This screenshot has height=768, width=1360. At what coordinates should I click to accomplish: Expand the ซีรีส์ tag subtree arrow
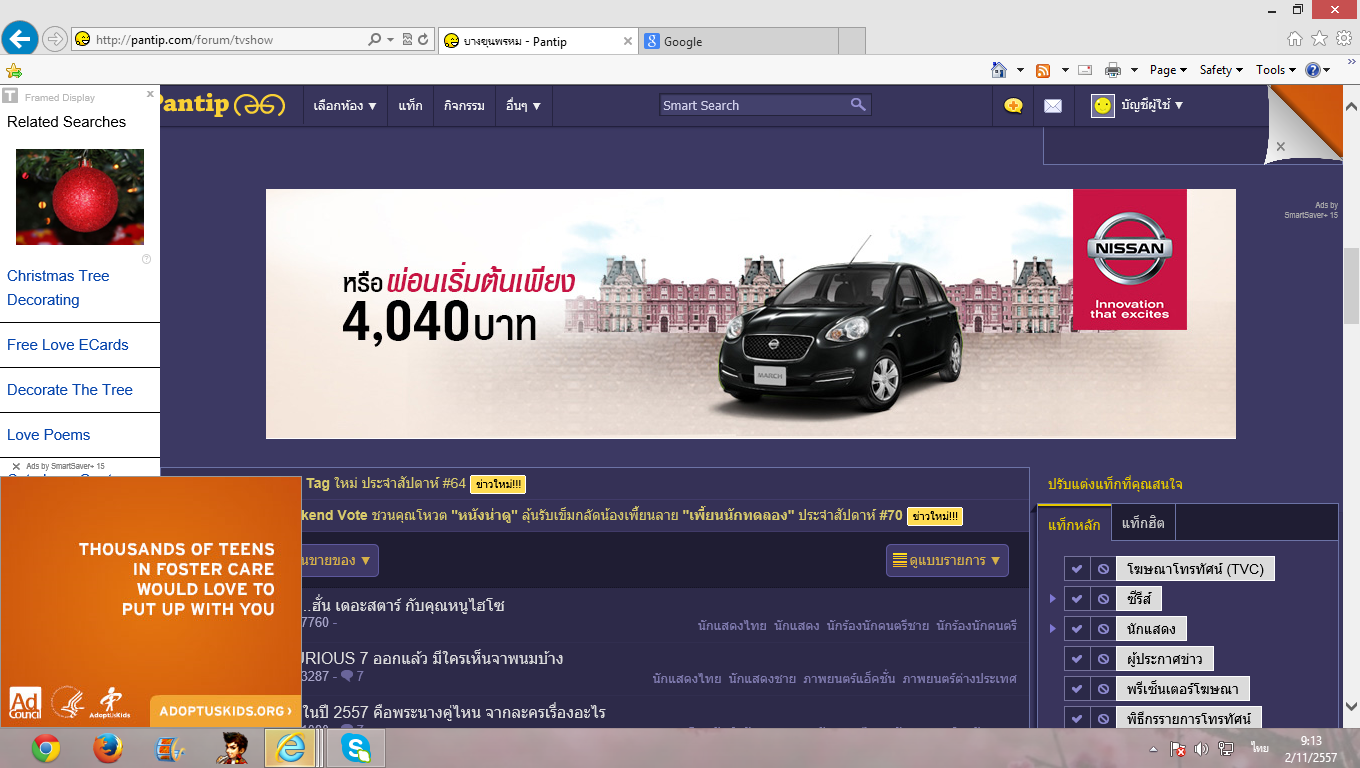click(x=1052, y=599)
